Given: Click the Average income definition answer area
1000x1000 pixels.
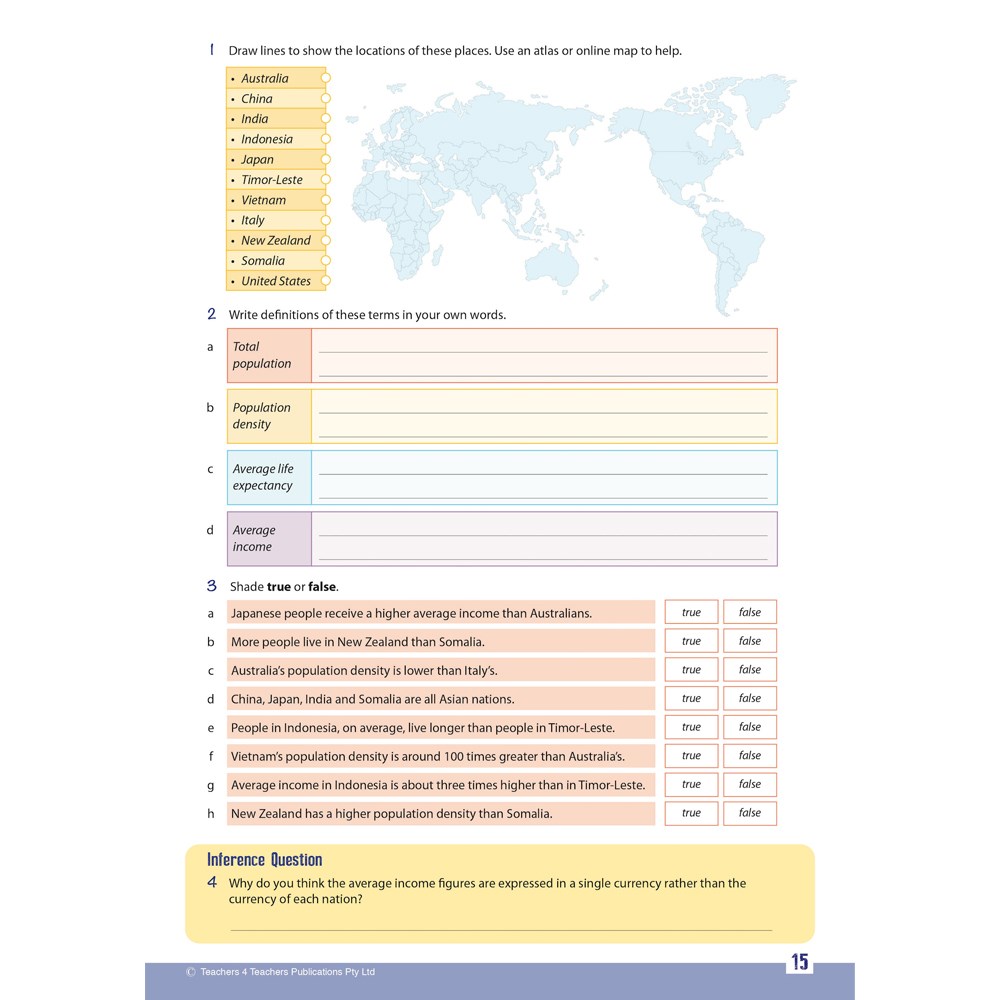Looking at the screenshot, I should 544,539.
